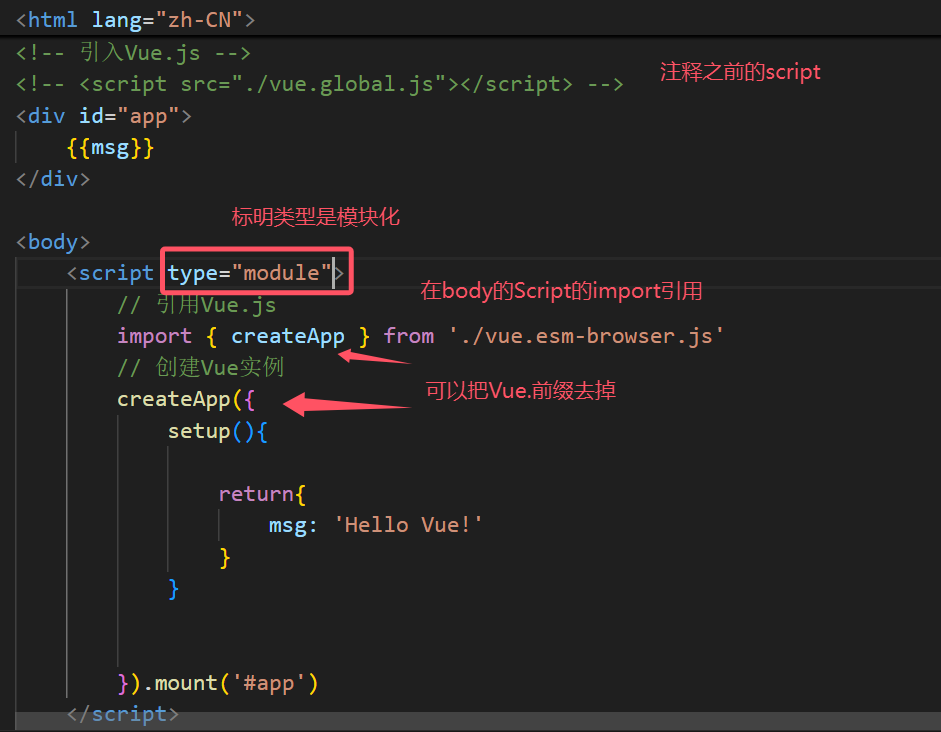Click the opening <script tag name

(x=110, y=274)
